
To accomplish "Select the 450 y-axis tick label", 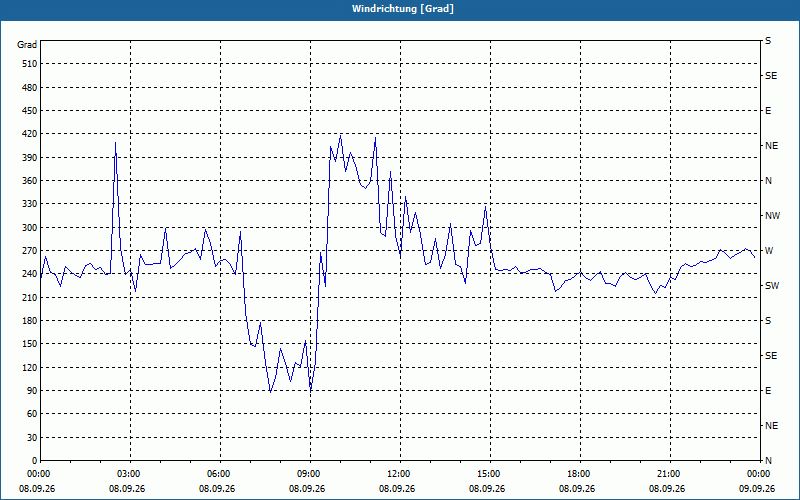I will tap(30, 111).
